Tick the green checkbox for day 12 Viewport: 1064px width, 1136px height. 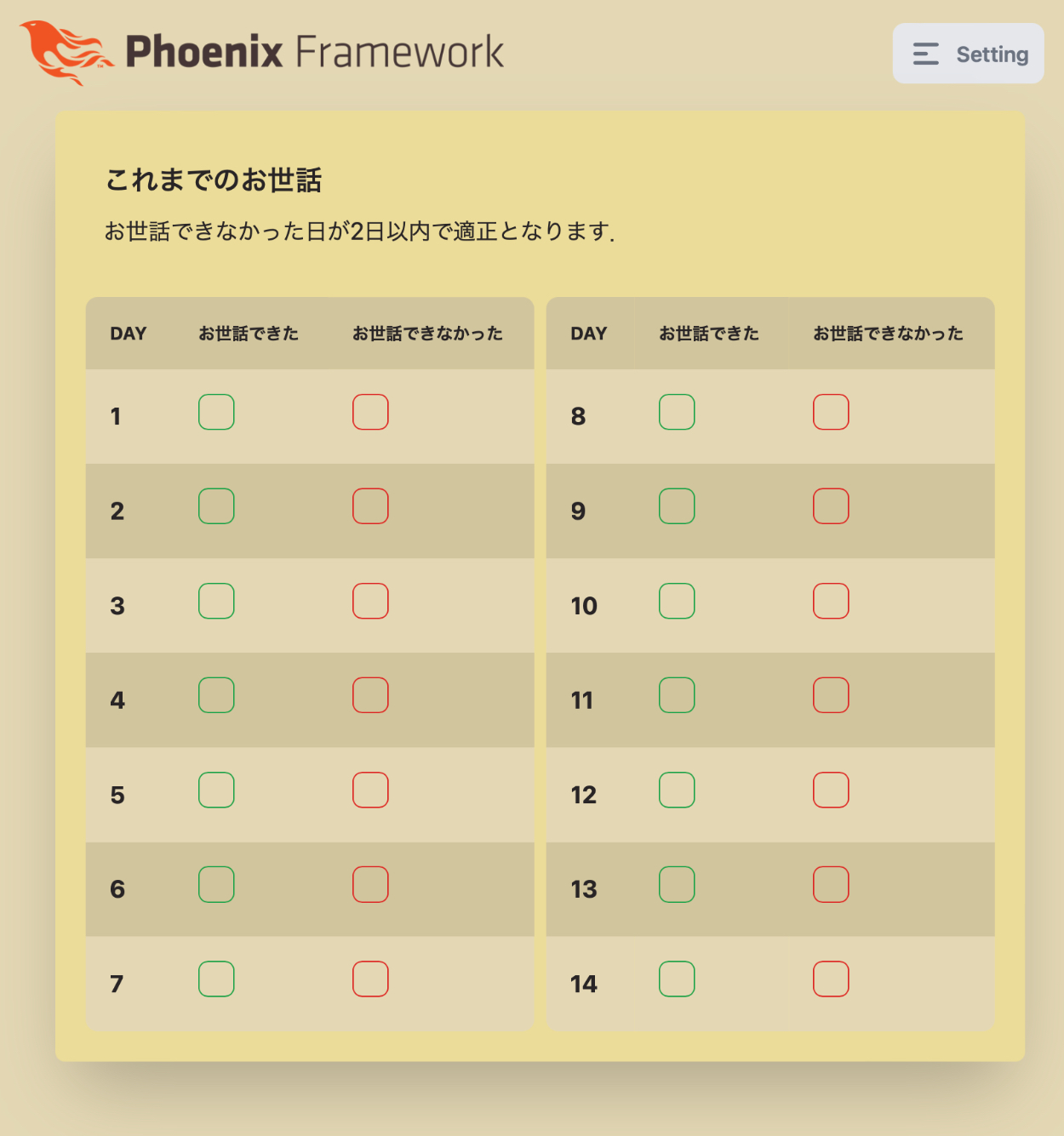[x=677, y=790]
